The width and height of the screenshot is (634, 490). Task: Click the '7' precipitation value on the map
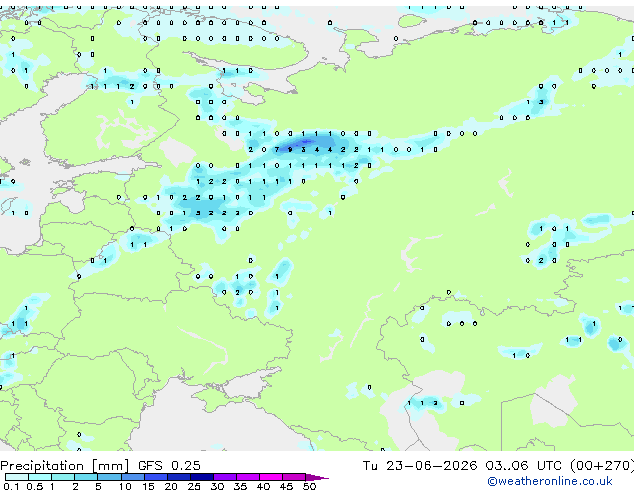click(277, 150)
